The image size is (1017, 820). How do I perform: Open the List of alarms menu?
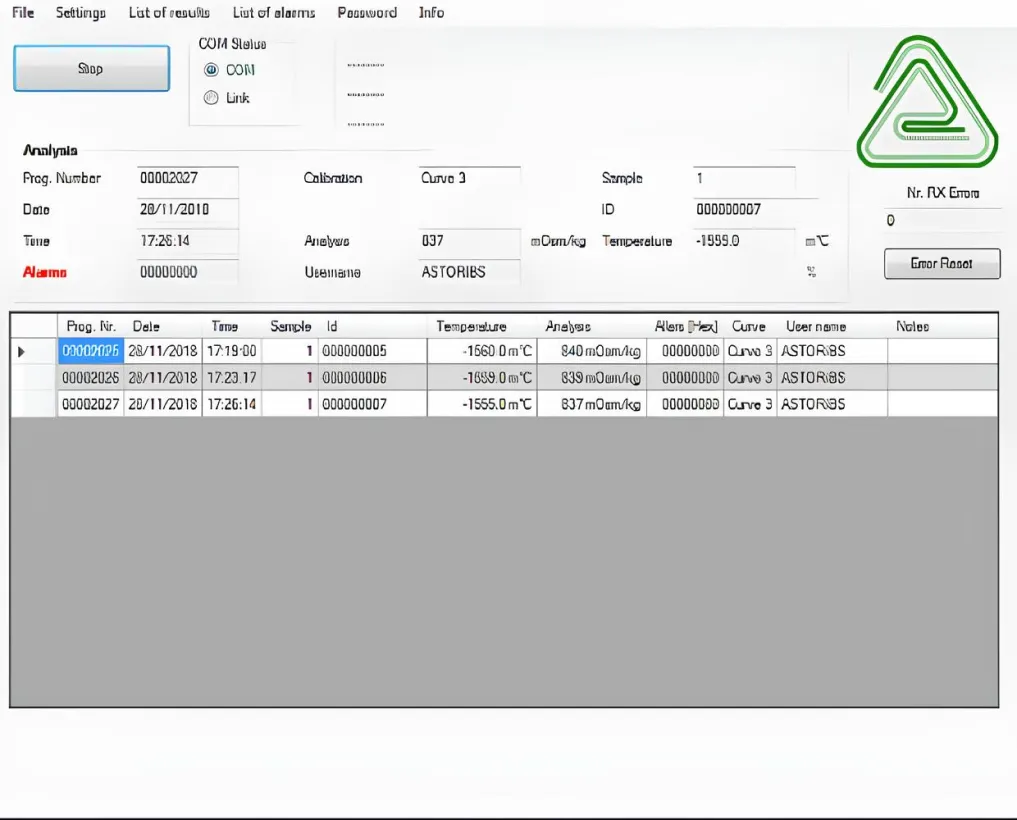pos(273,13)
